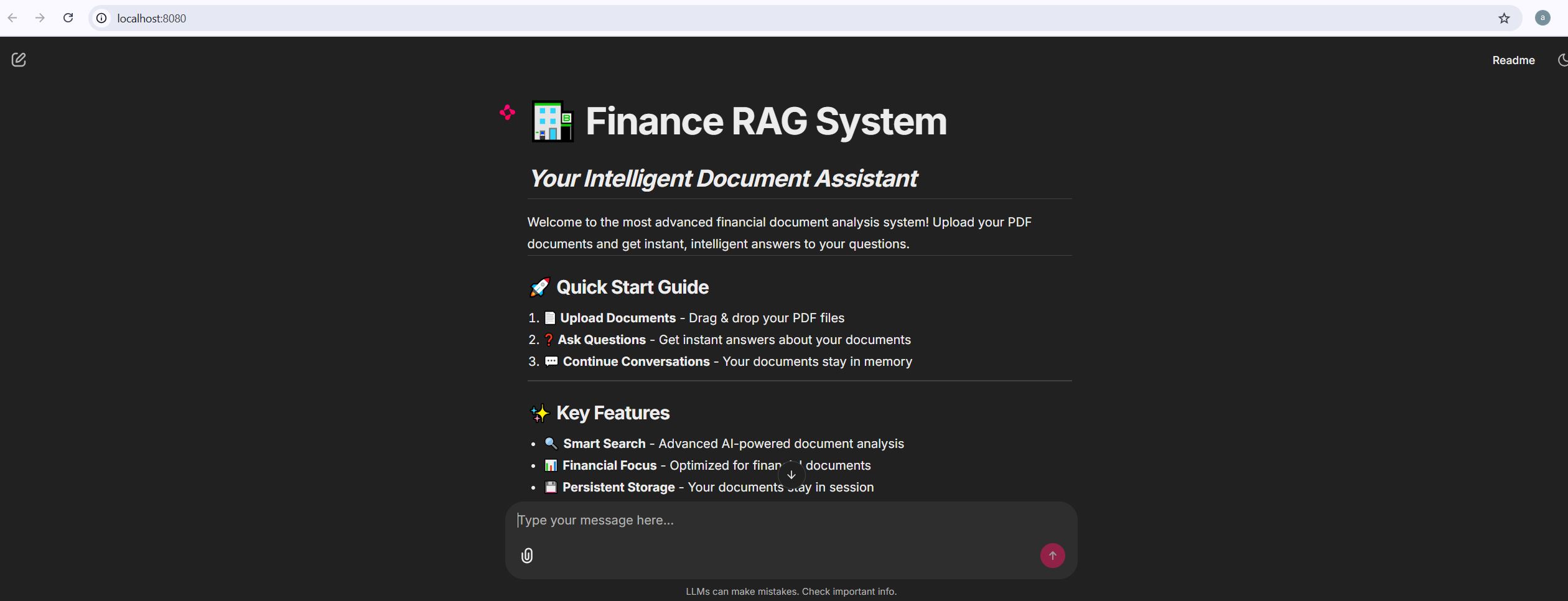Go back using the browser back arrow
The image size is (1568, 601).
click(12, 17)
